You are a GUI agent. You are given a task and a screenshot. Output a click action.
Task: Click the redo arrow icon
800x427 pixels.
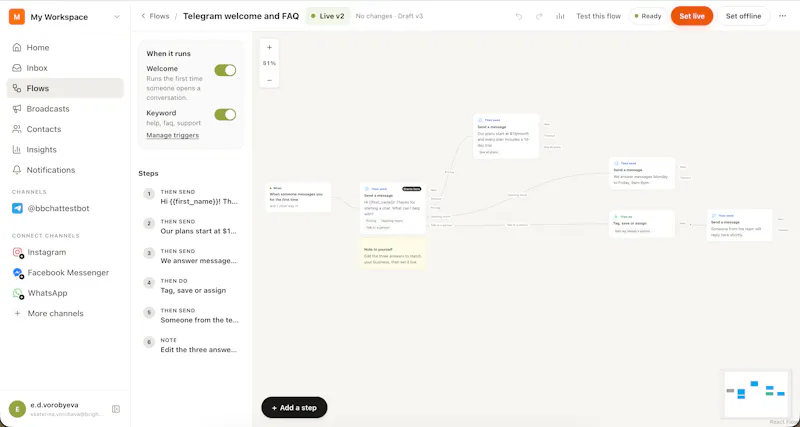point(539,16)
